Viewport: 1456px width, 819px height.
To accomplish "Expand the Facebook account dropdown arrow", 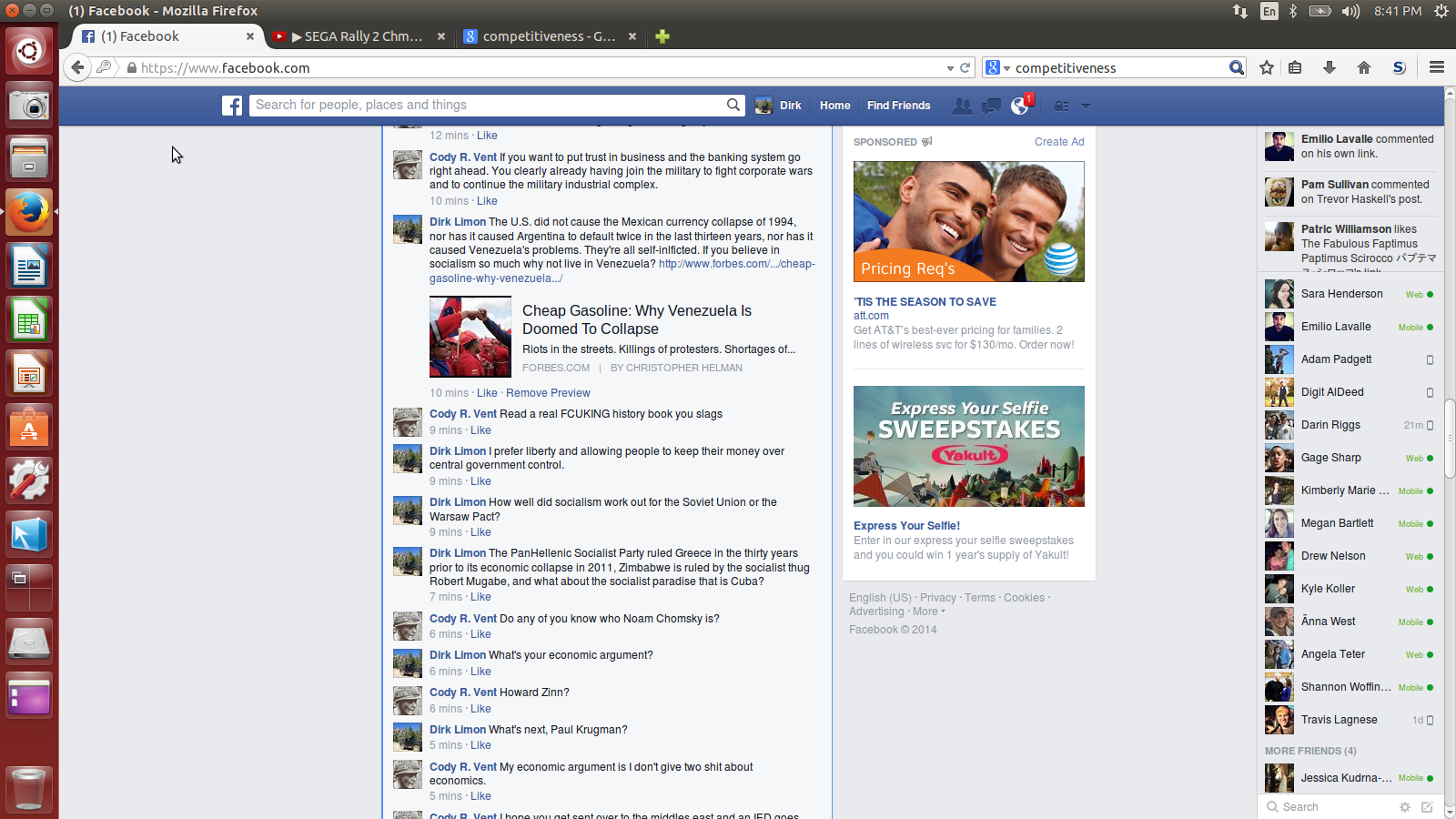I will coord(1085,106).
